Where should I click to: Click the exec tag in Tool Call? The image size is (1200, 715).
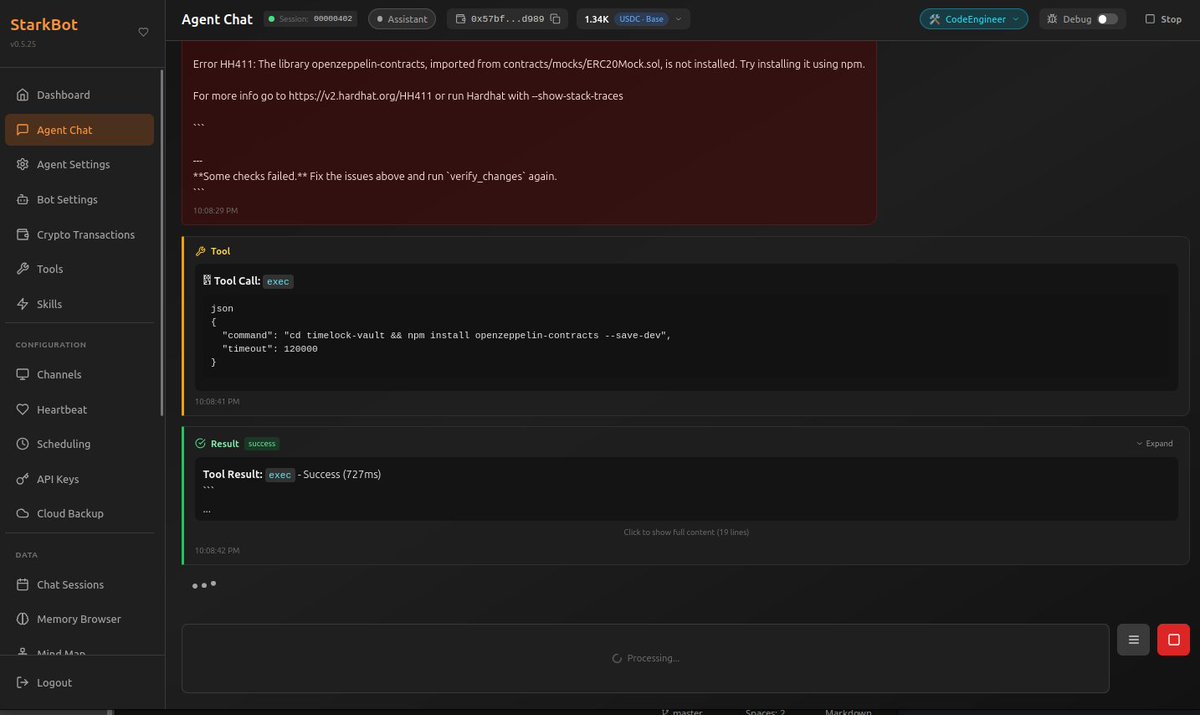click(x=278, y=282)
